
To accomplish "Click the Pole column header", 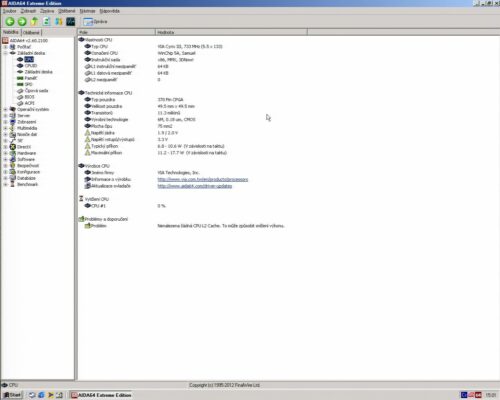I will (116, 32).
